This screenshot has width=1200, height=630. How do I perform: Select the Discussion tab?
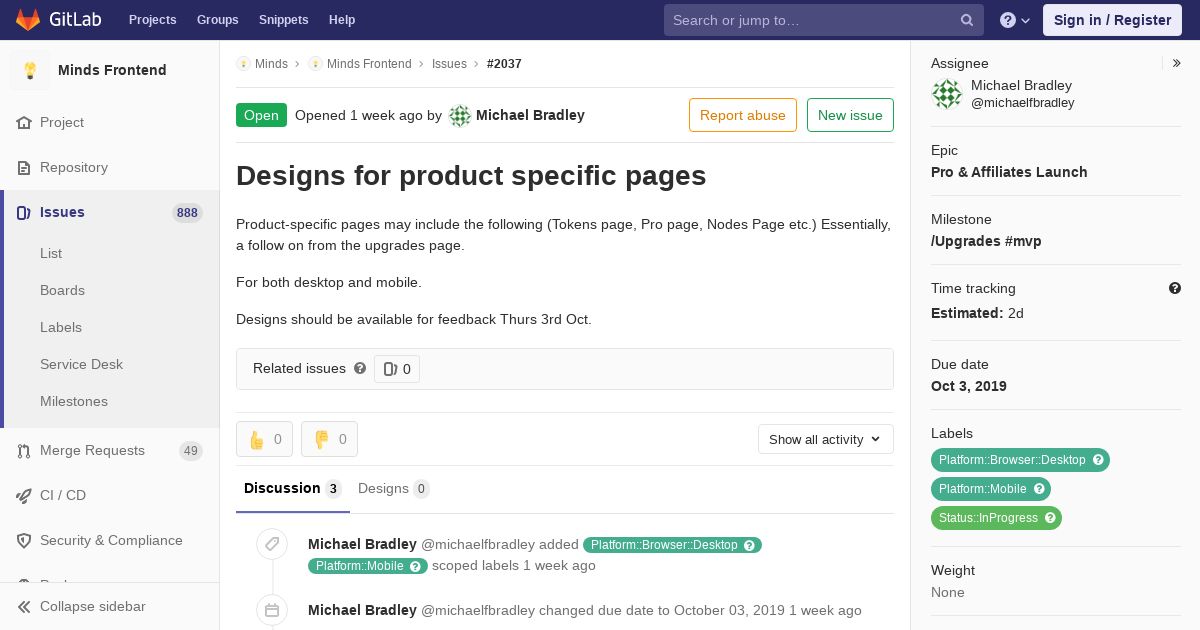pyautogui.click(x=292, y=488)
